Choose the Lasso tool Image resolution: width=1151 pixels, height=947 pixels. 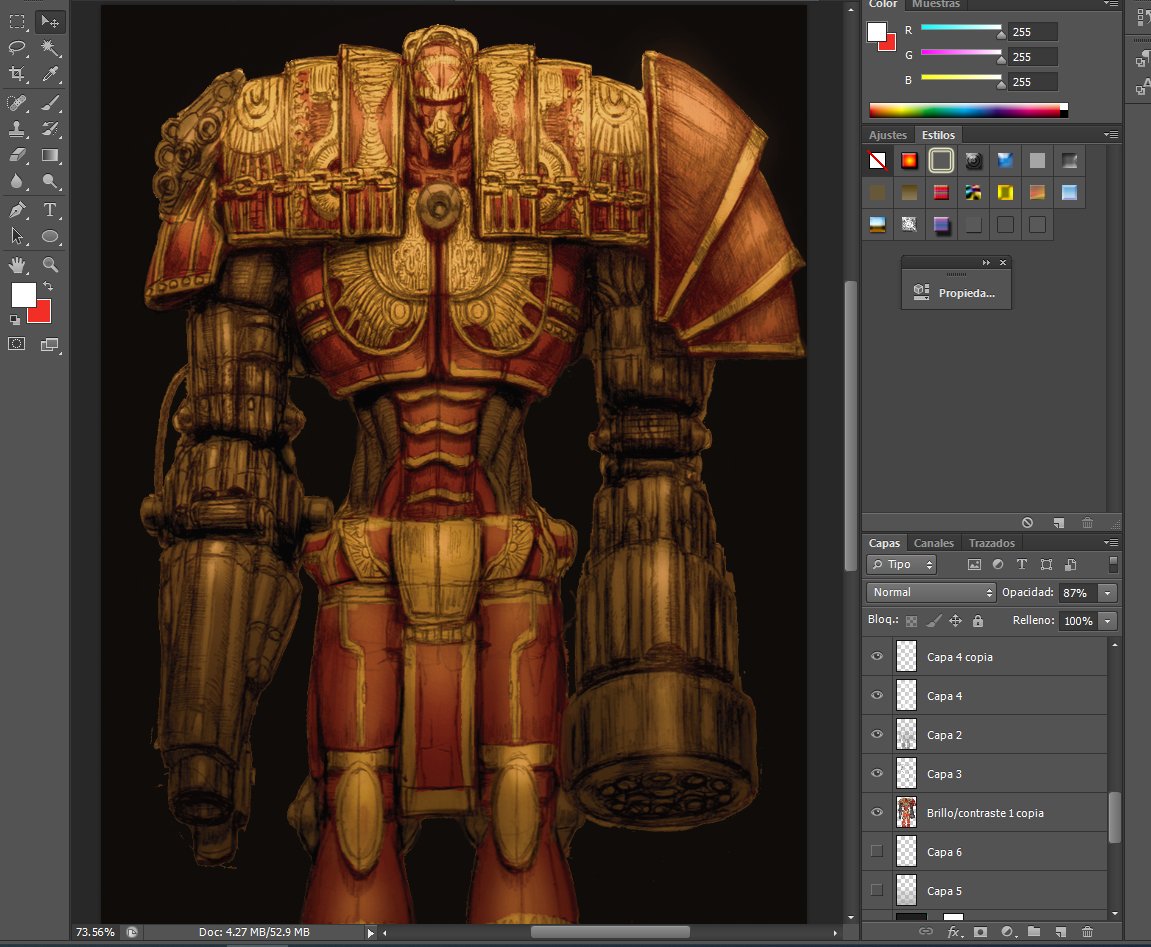(18, 48)
